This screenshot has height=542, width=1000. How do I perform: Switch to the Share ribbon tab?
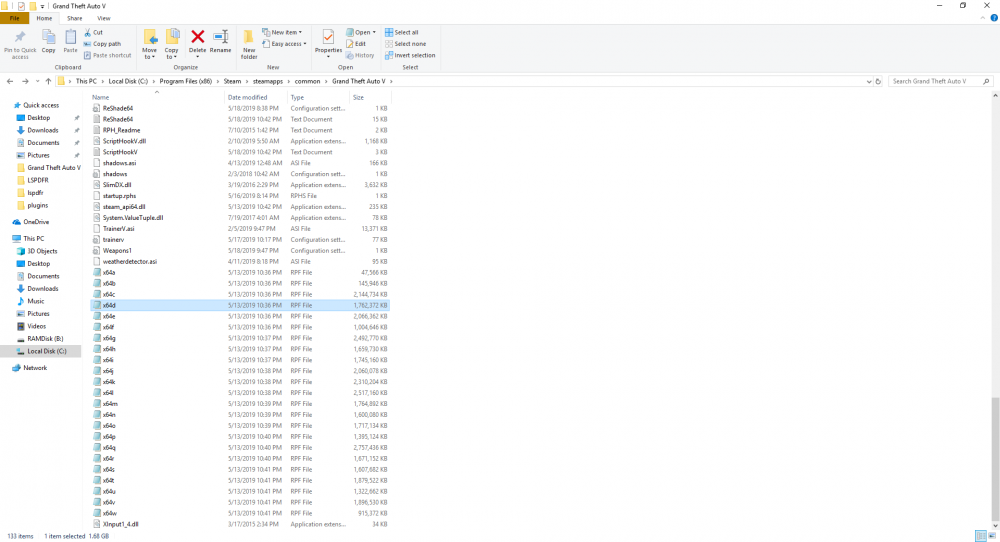click(75, 18)
